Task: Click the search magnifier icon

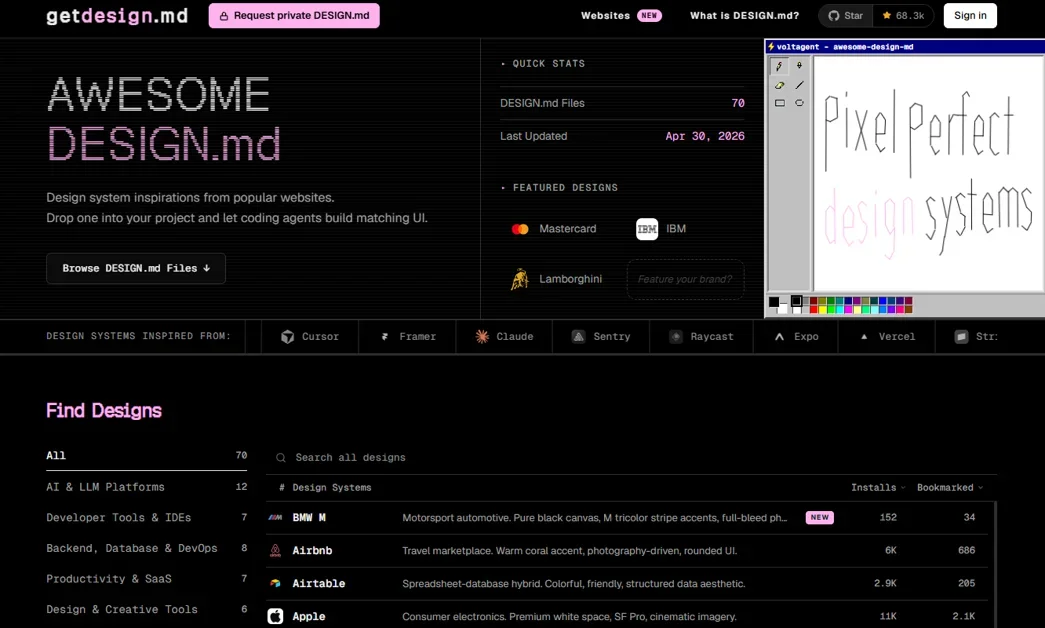Action: (281, 458)
